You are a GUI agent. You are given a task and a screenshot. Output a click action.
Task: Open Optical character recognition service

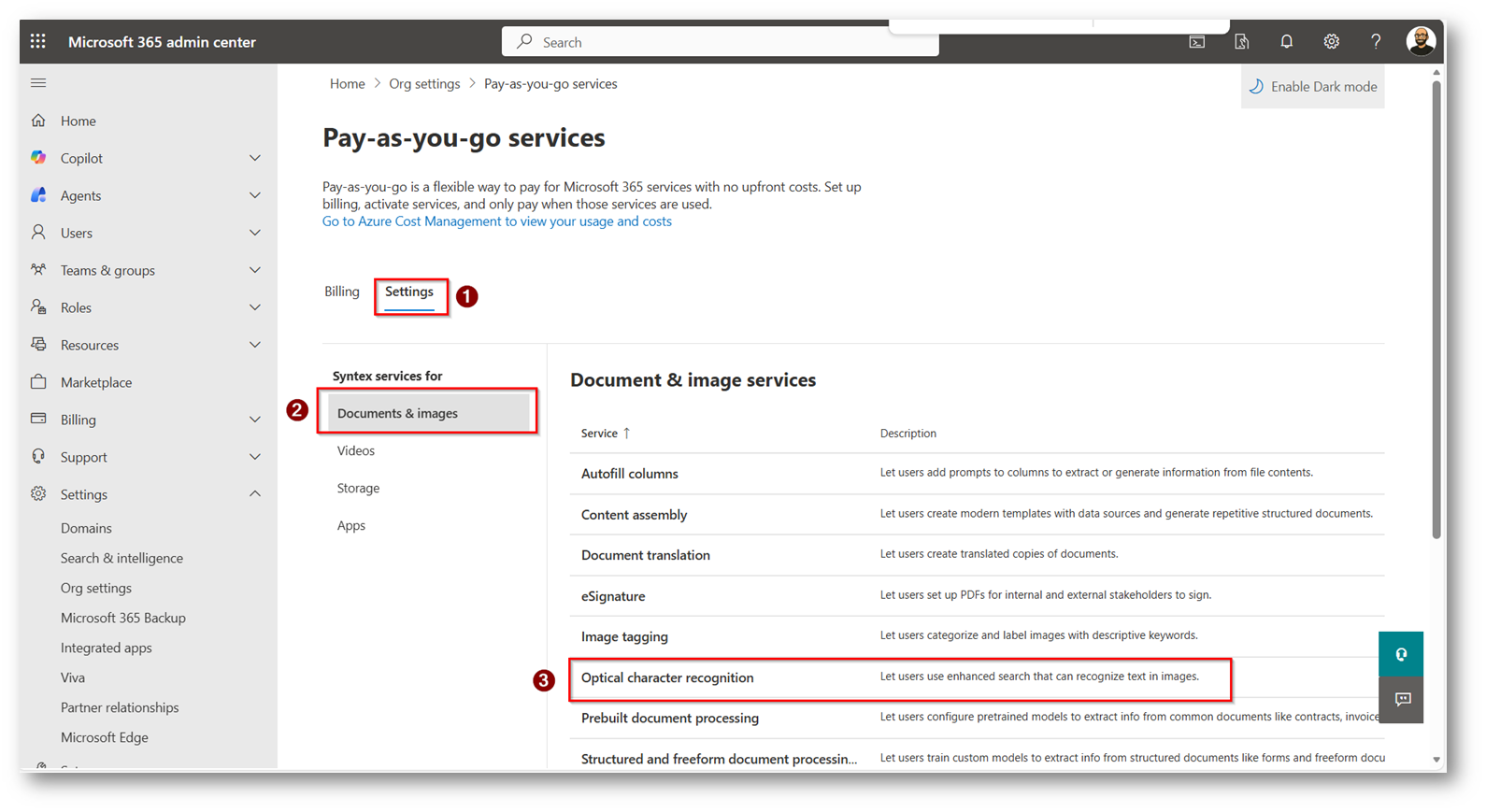(667, 677)
